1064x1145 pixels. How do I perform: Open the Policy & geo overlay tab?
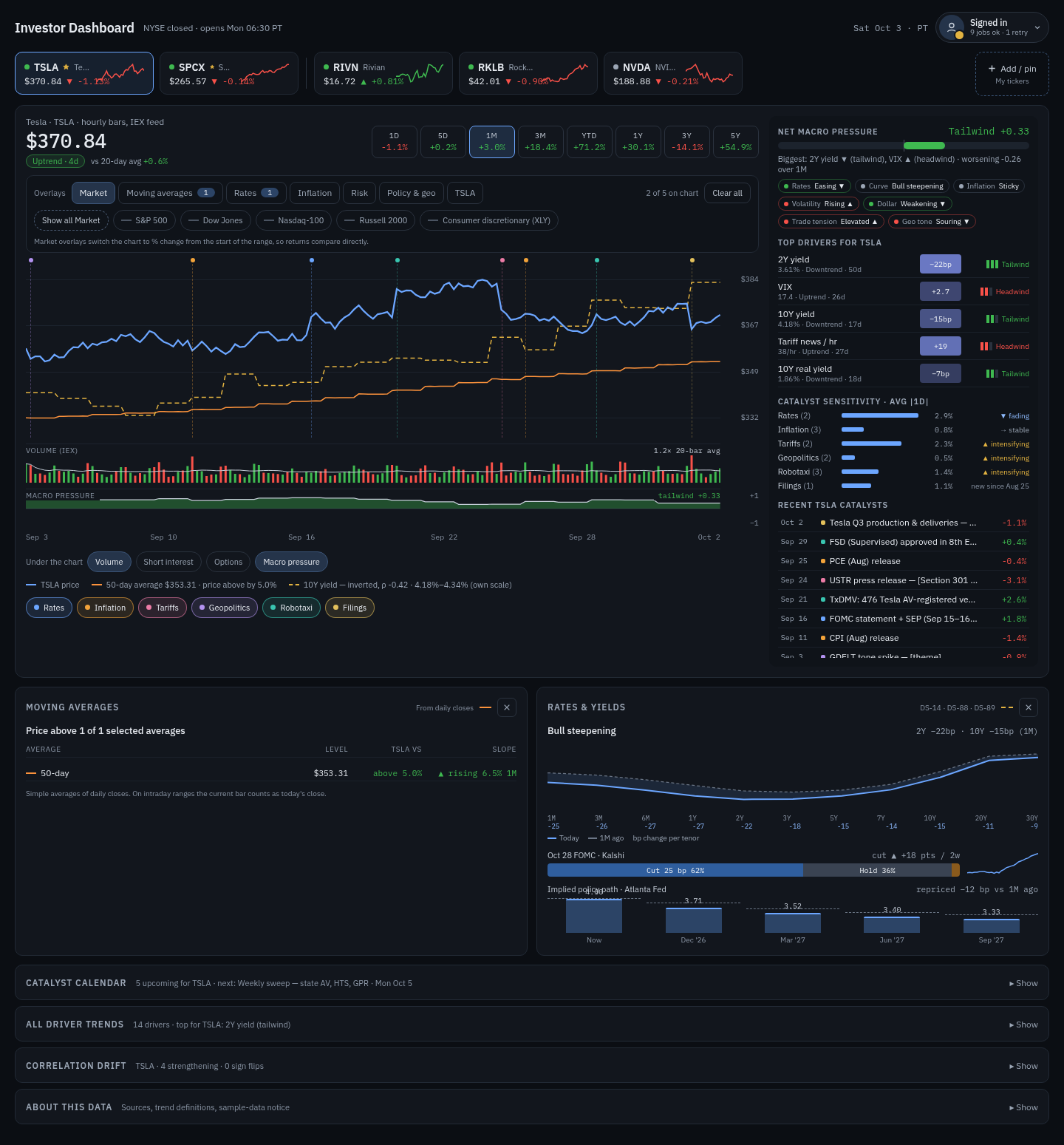coord(412,193)
